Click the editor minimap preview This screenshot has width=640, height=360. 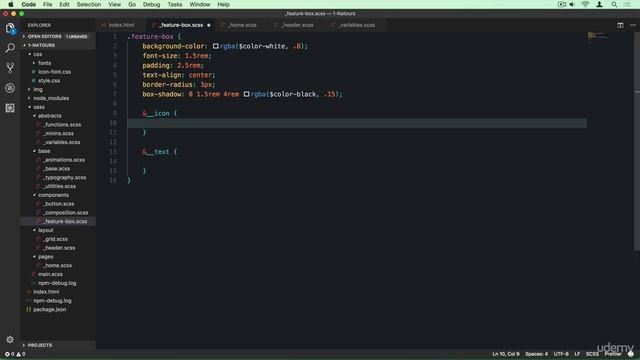click(597, 37)
